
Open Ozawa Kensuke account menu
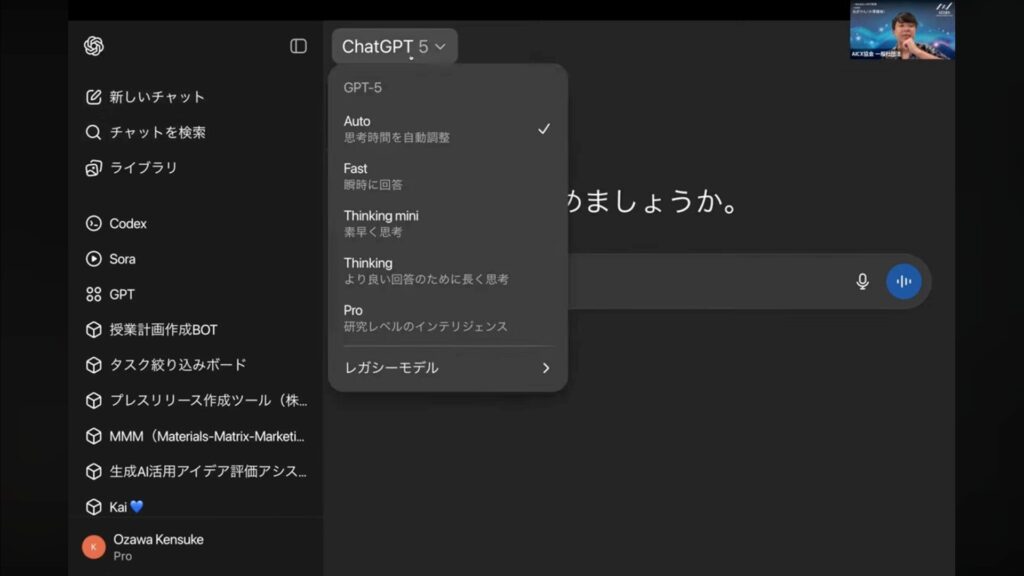point(158,547)
